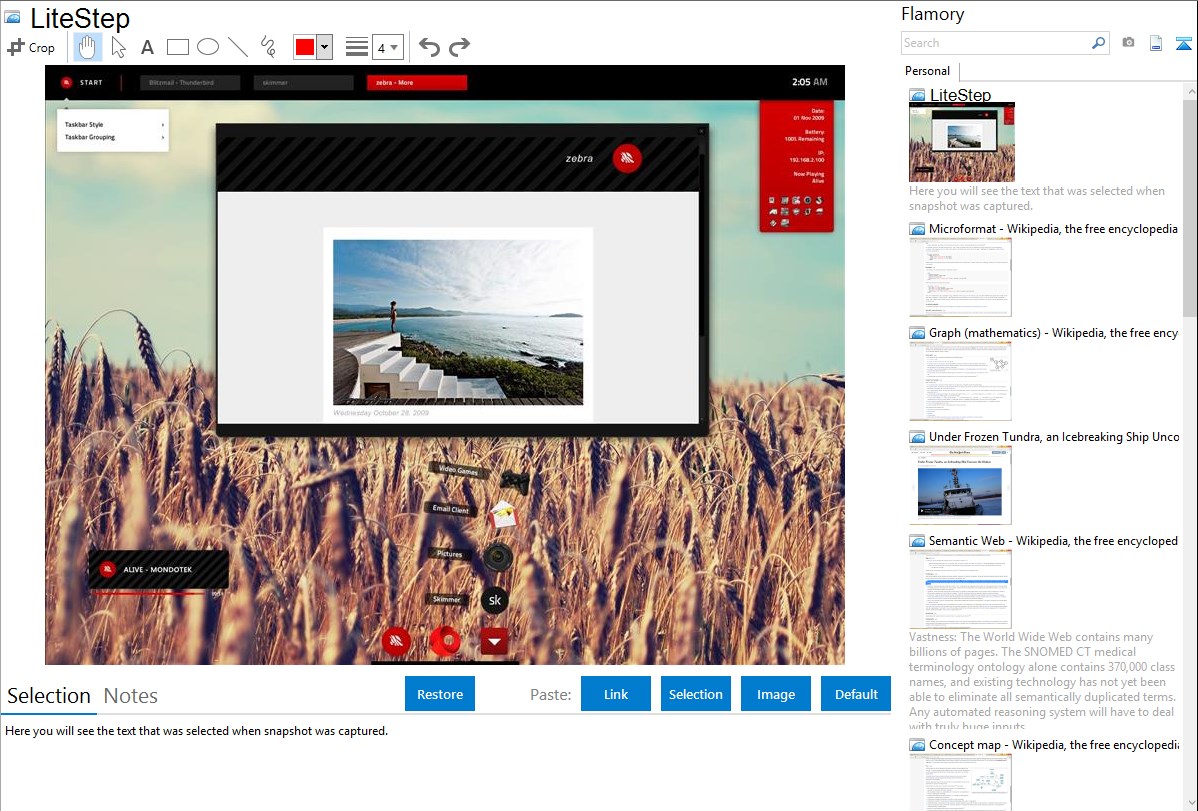Select the Line drawing tool
The width and height of the screenshot is (1198, 811).
[238, 47]
